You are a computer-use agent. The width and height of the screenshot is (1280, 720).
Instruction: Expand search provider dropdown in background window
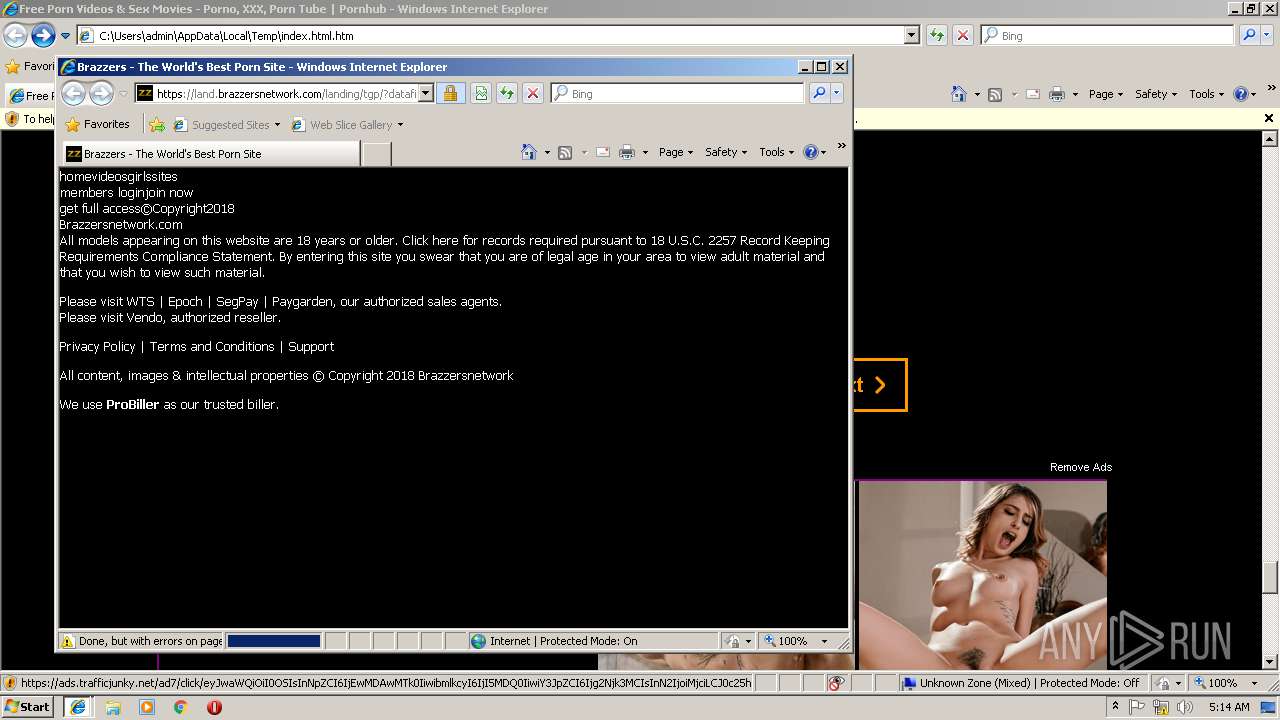(x=1267, y=35)
